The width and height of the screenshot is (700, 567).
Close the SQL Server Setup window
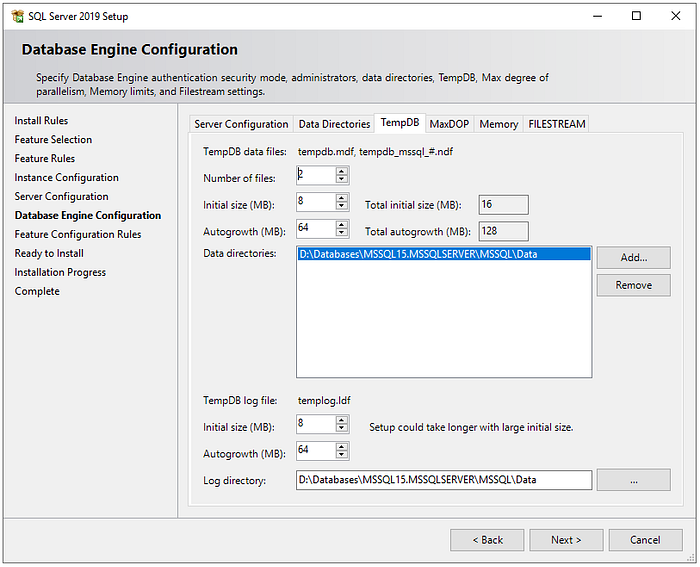pos(675,17)
